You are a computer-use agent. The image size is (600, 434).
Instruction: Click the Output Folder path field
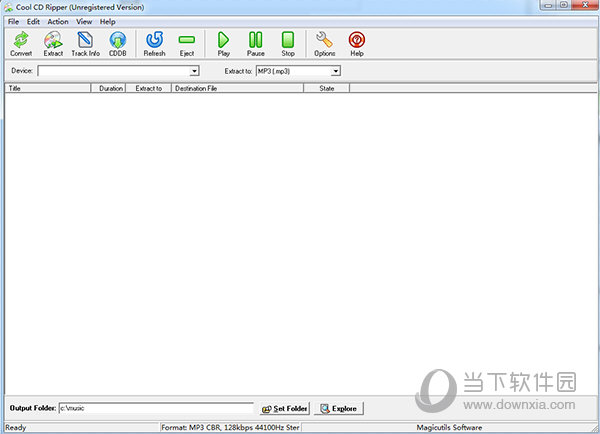(156, 408)
